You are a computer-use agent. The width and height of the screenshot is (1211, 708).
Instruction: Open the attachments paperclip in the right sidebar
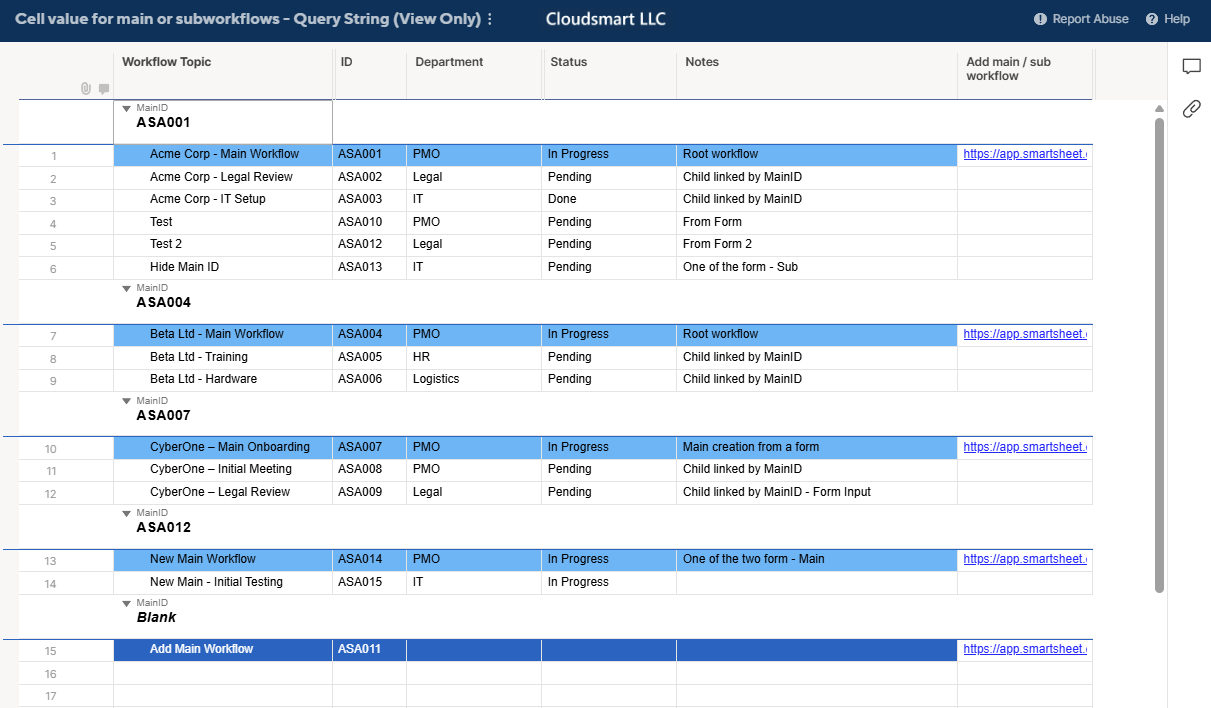(x=1191, y=109)
